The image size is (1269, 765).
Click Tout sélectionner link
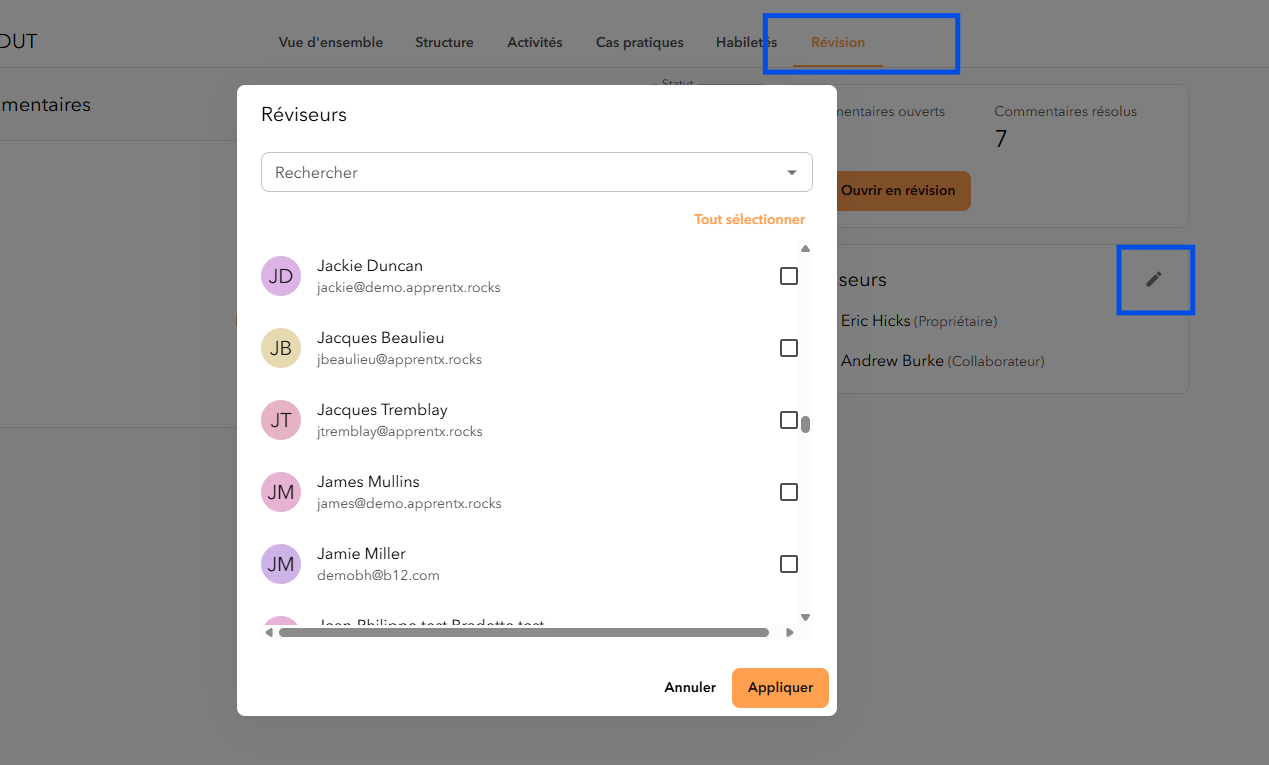pyautogui.click(x=749, y=219)
